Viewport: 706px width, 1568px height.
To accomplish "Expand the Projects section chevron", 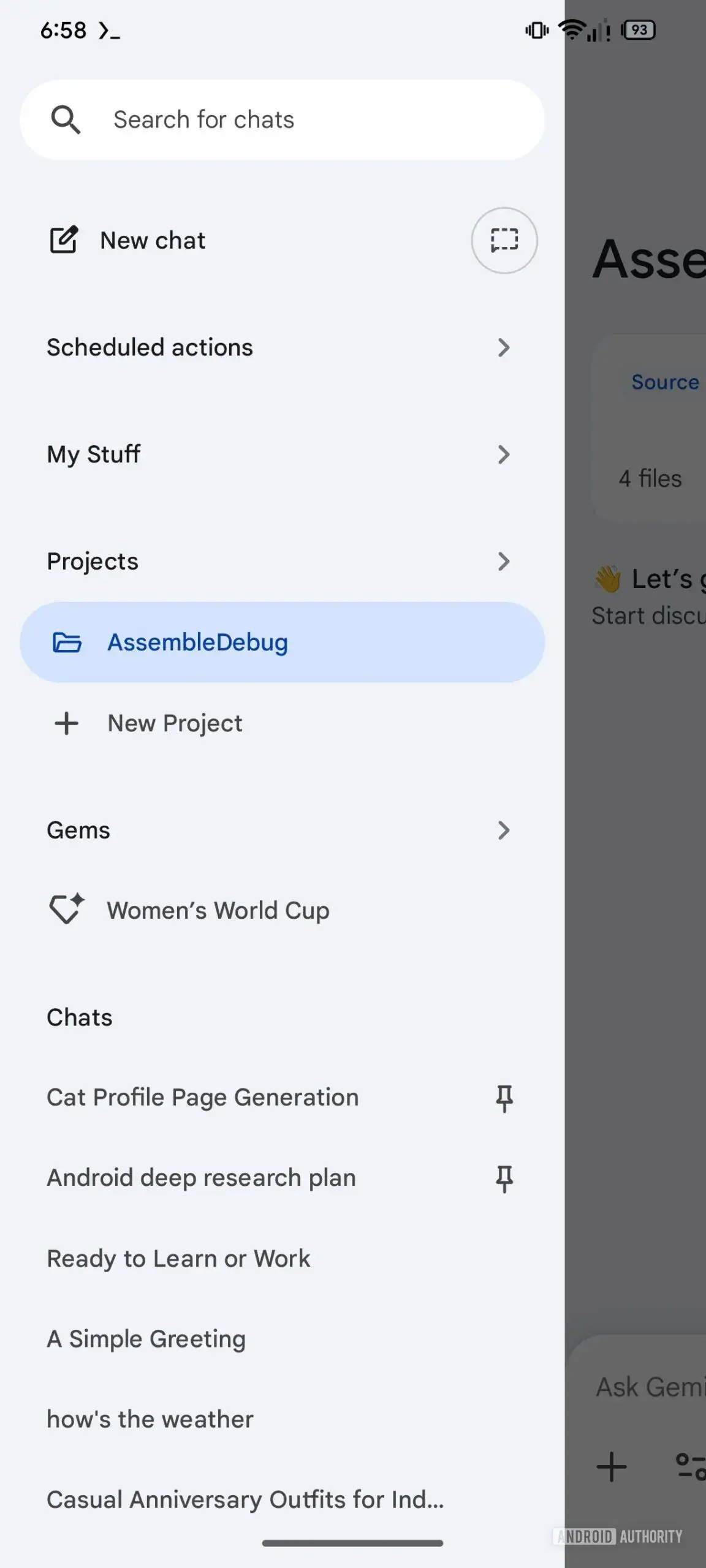I will (503, 562).
